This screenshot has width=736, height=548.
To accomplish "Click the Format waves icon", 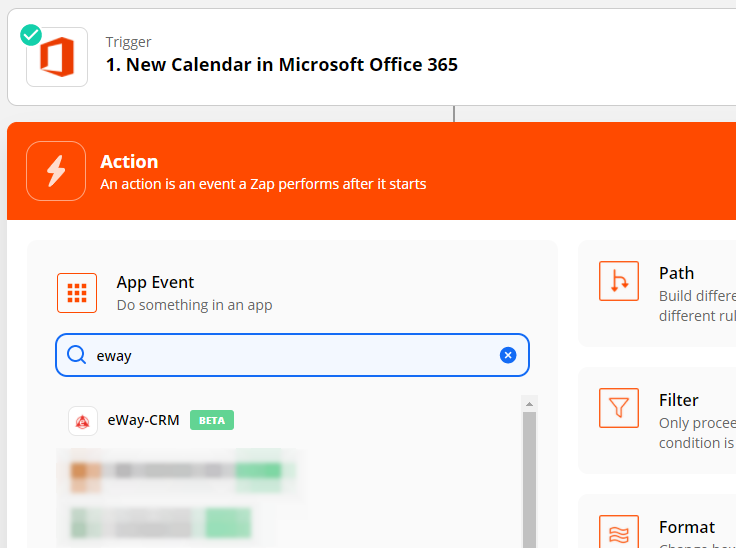I will 619,532.
